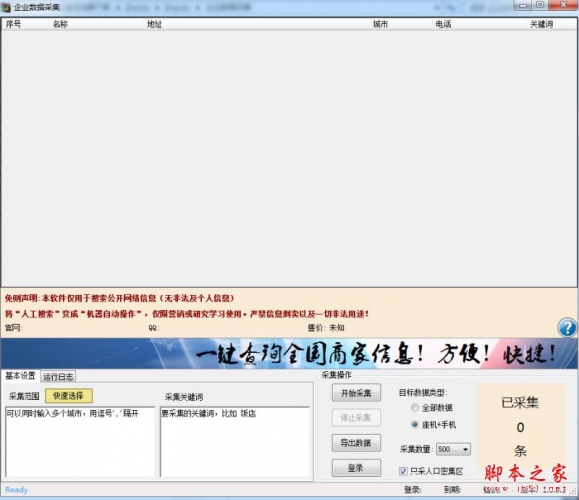Viewport: 579px width, 500px height.
Task: Click the 售价: 未知 text
Action: coord(326,328)
